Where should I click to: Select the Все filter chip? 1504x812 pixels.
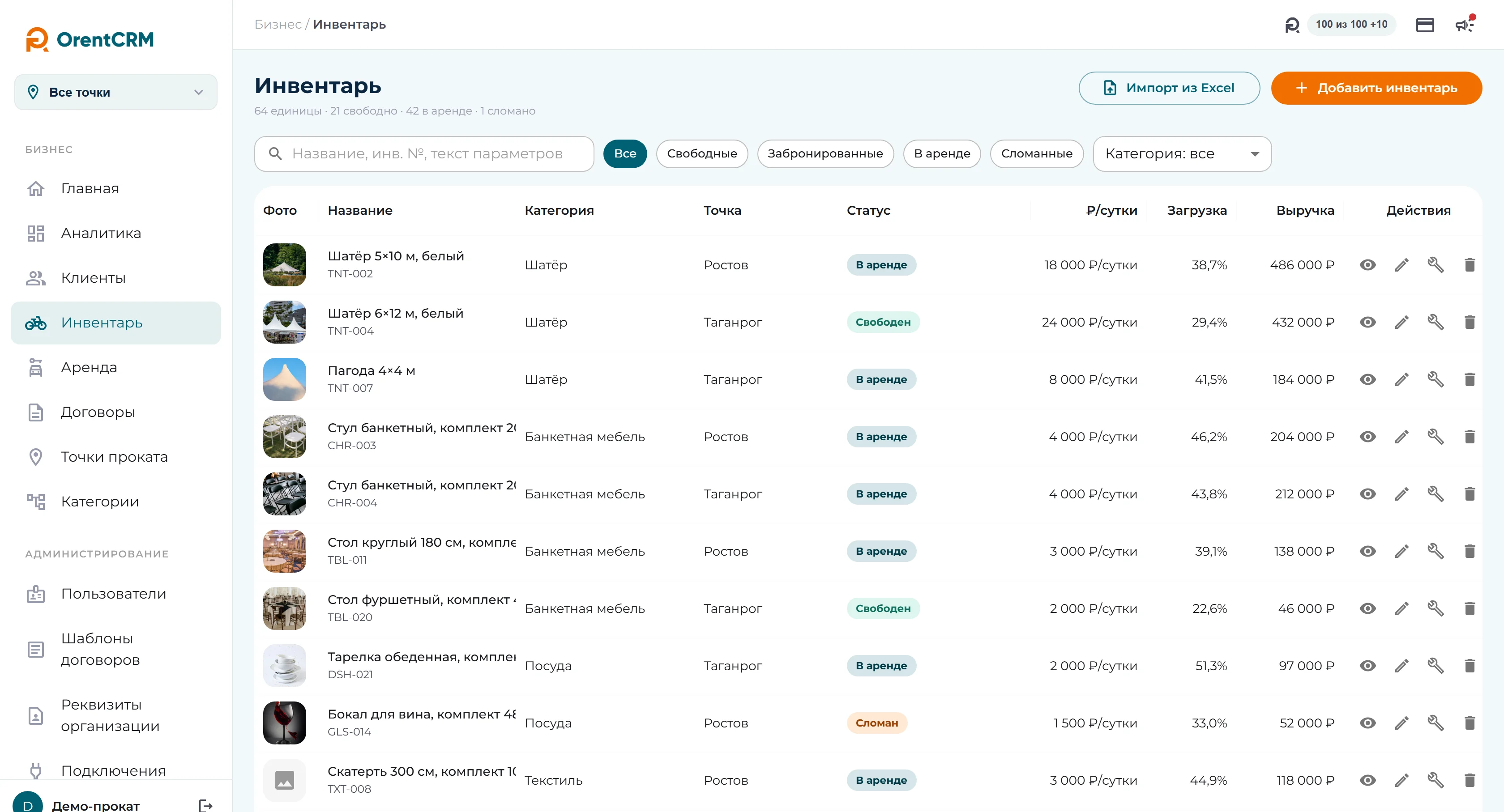click(x=625, y=153)
